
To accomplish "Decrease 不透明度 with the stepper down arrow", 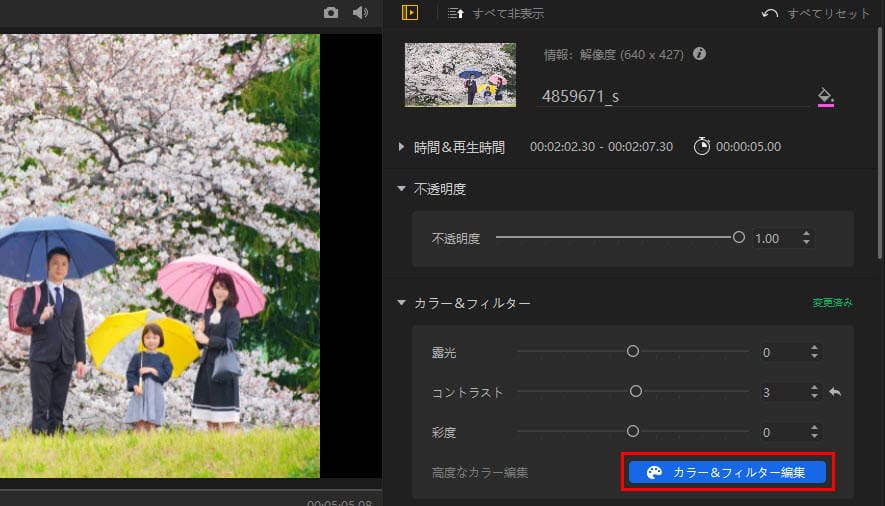I will 806,243.
